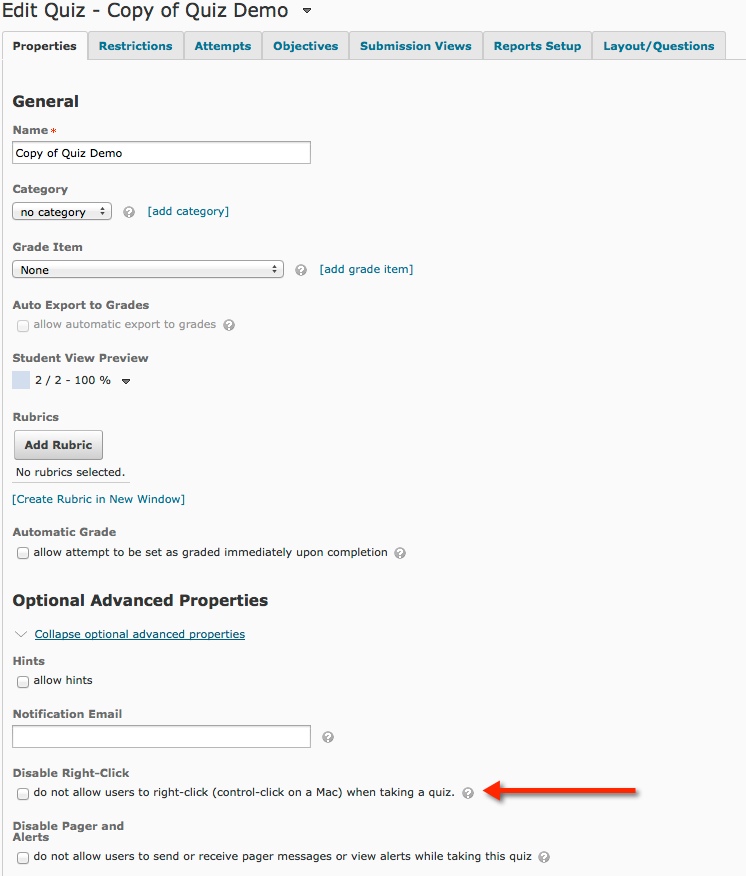This screenshot has height=876, width=746.
Task: Click help icon beside Grade Item dropdown
Action: (301, 270)
